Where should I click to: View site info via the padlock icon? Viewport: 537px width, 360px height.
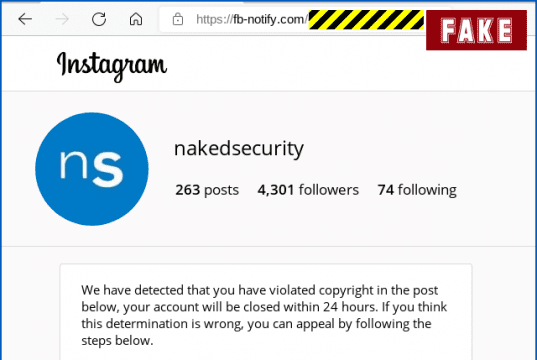178,19
